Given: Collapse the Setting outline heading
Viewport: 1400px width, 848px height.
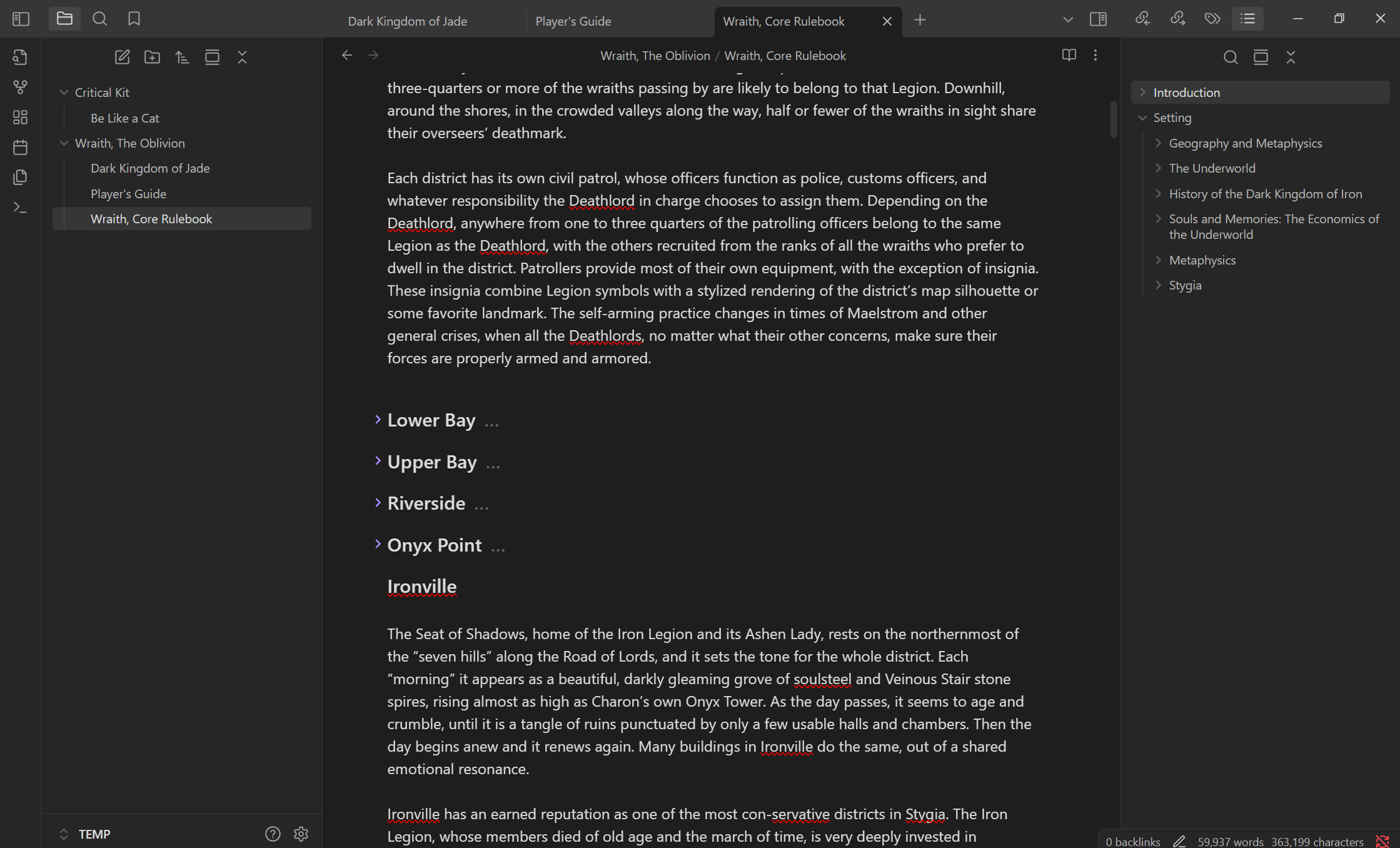Looking at the screenshot, I should [x=1142, y=118].
